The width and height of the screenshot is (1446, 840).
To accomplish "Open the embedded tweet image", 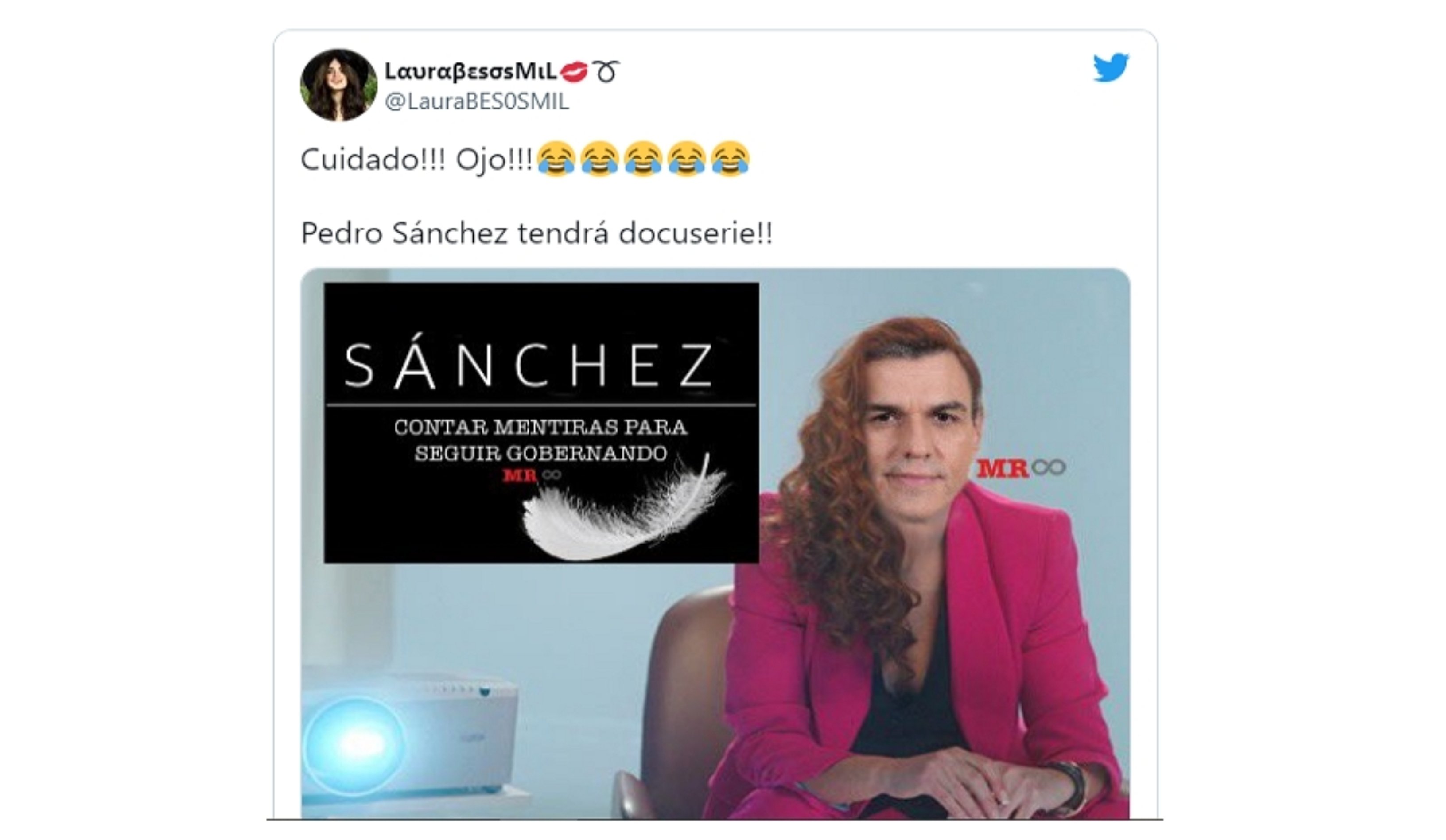I will [715, 543].
